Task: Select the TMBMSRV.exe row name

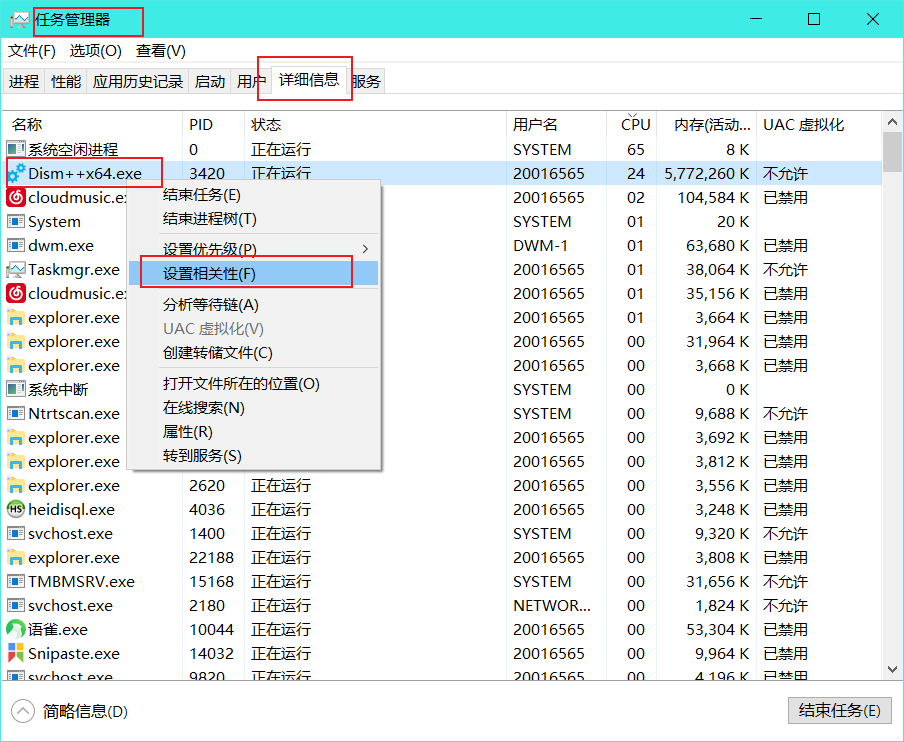Action: pyautogui.click(x=81, y=582)
